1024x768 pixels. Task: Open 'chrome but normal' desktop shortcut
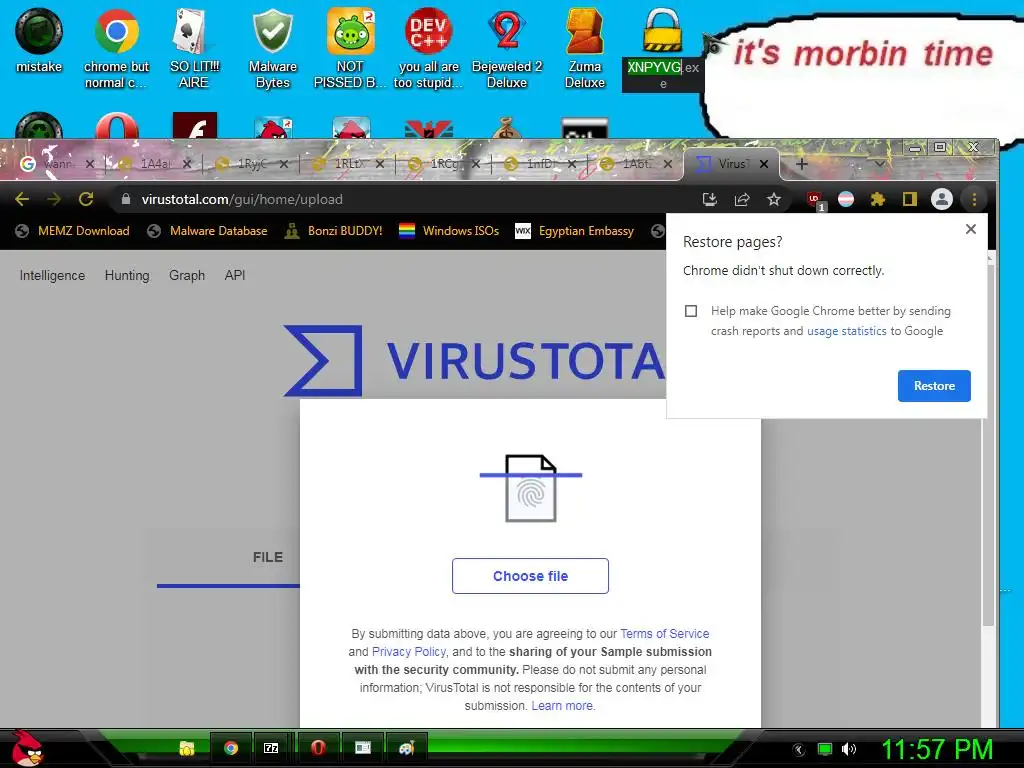pyautogui.click(x=116, y=48)
